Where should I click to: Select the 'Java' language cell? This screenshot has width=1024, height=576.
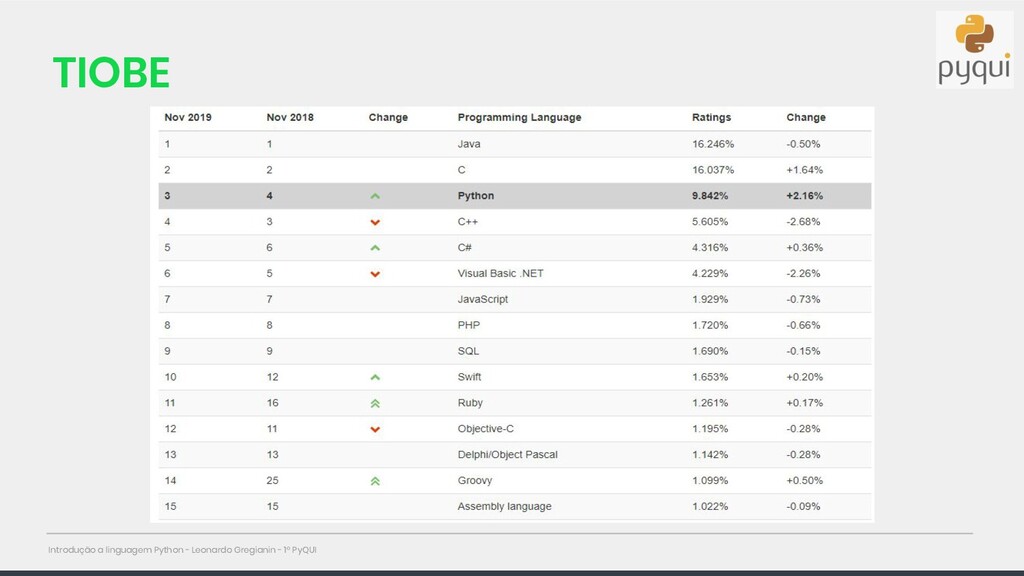coord(469,144)
